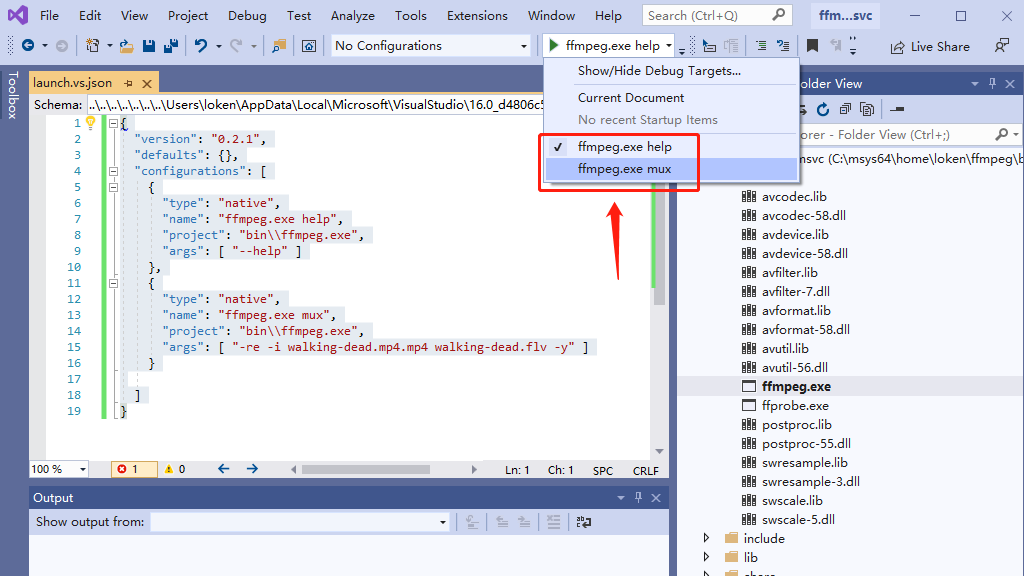Close the launch.vs.json tab
Screen dimensions: 1024x576
[x=147, y=84]
